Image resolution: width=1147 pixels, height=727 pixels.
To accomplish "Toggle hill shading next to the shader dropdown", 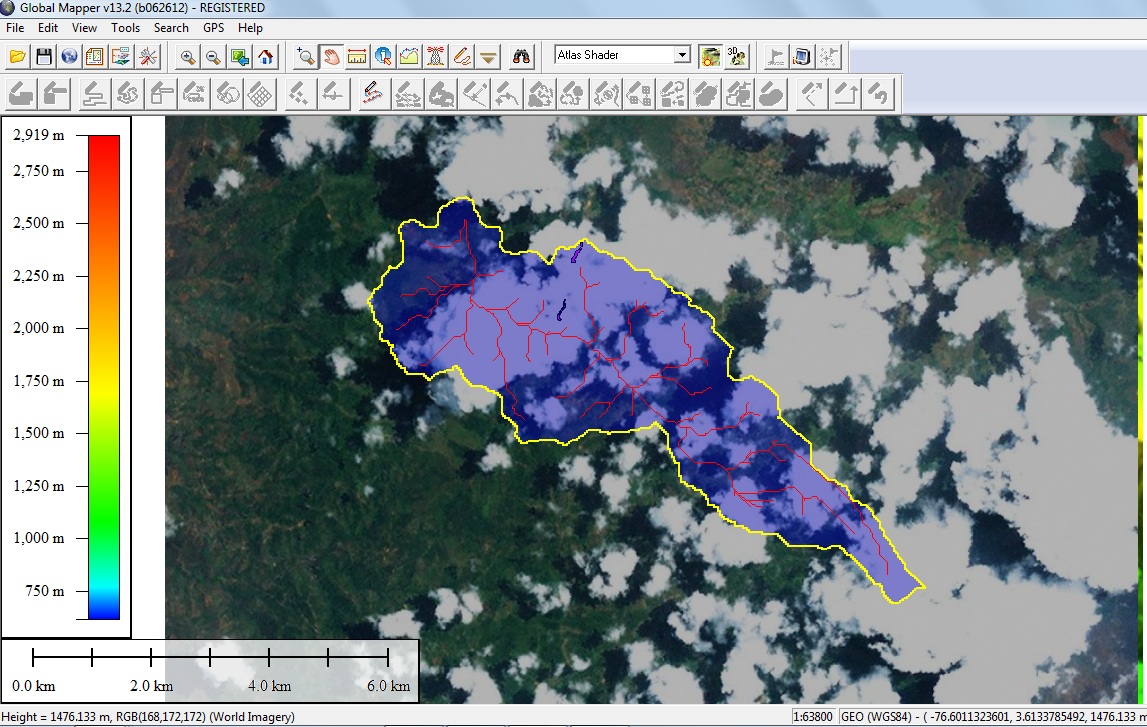I will coord(709,57).
